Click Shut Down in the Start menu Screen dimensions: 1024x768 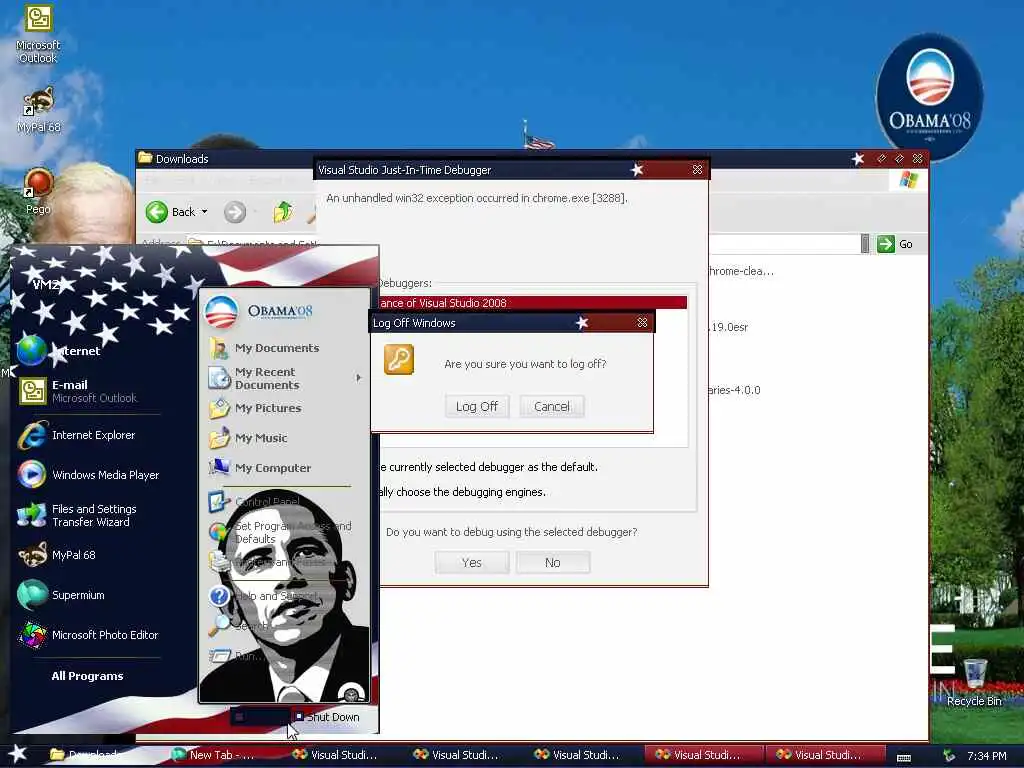coord(327,716)
